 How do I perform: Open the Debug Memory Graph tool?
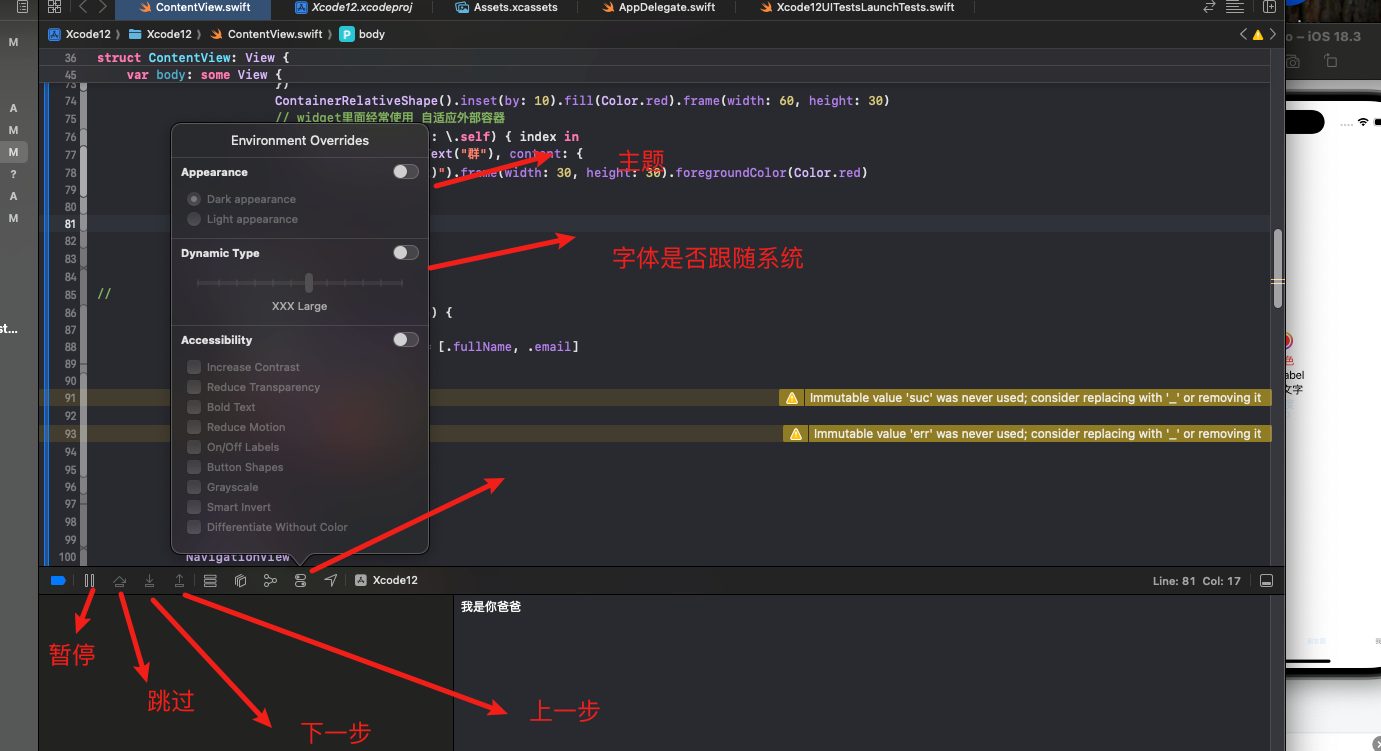(270, 580)
